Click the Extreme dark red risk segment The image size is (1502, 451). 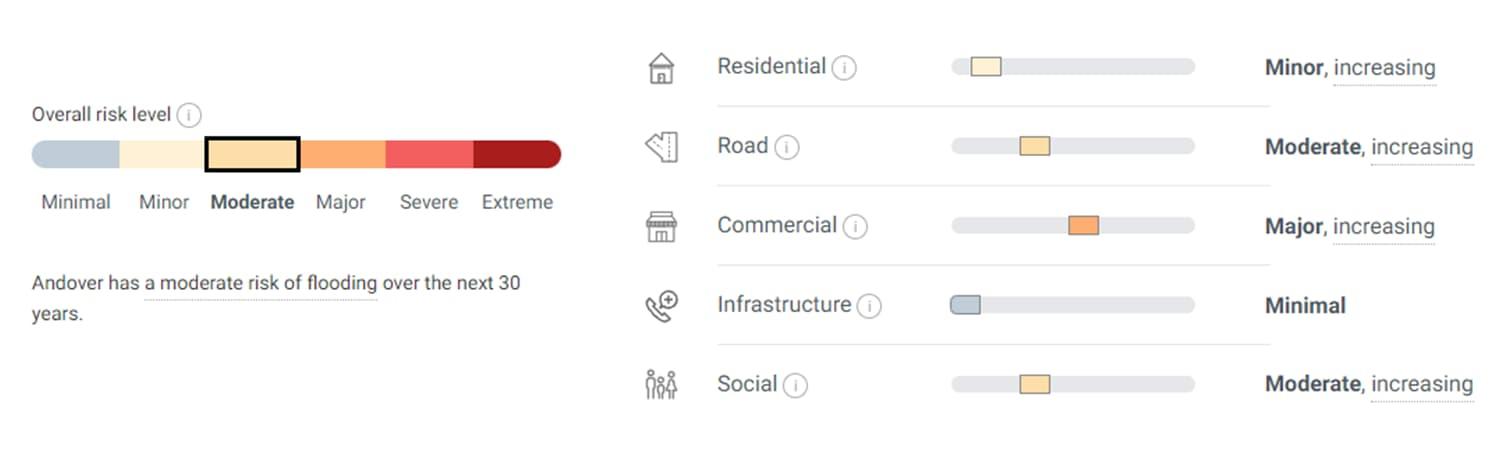pos(516,154)
